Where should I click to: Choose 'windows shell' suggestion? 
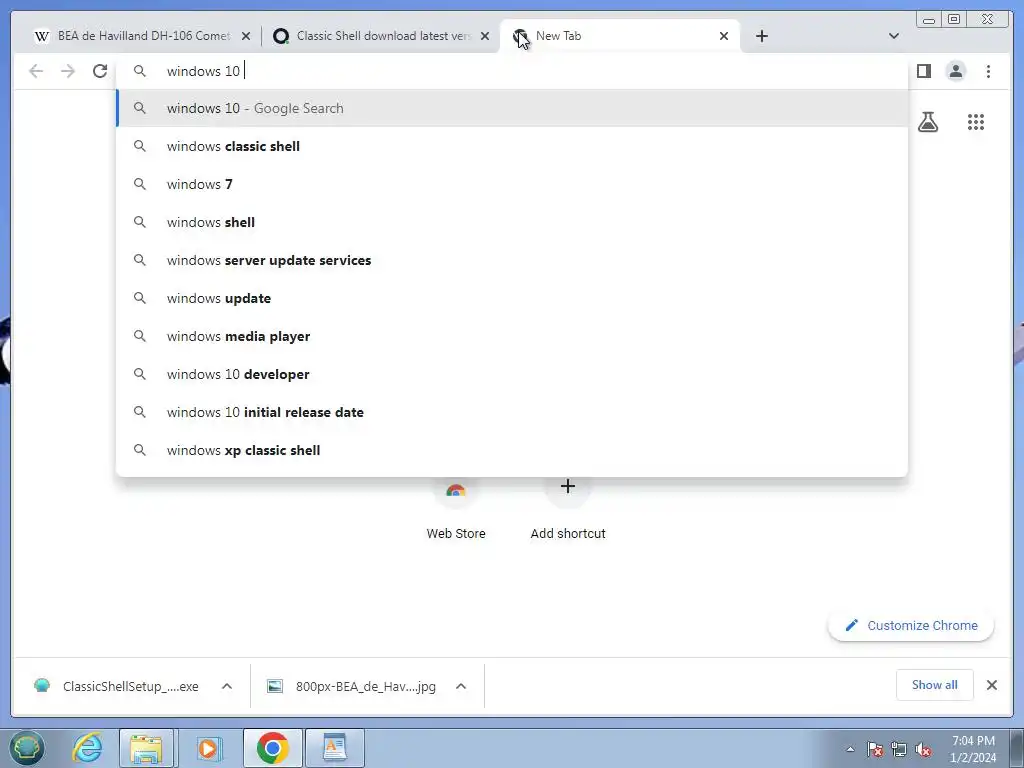coord(512,222)
